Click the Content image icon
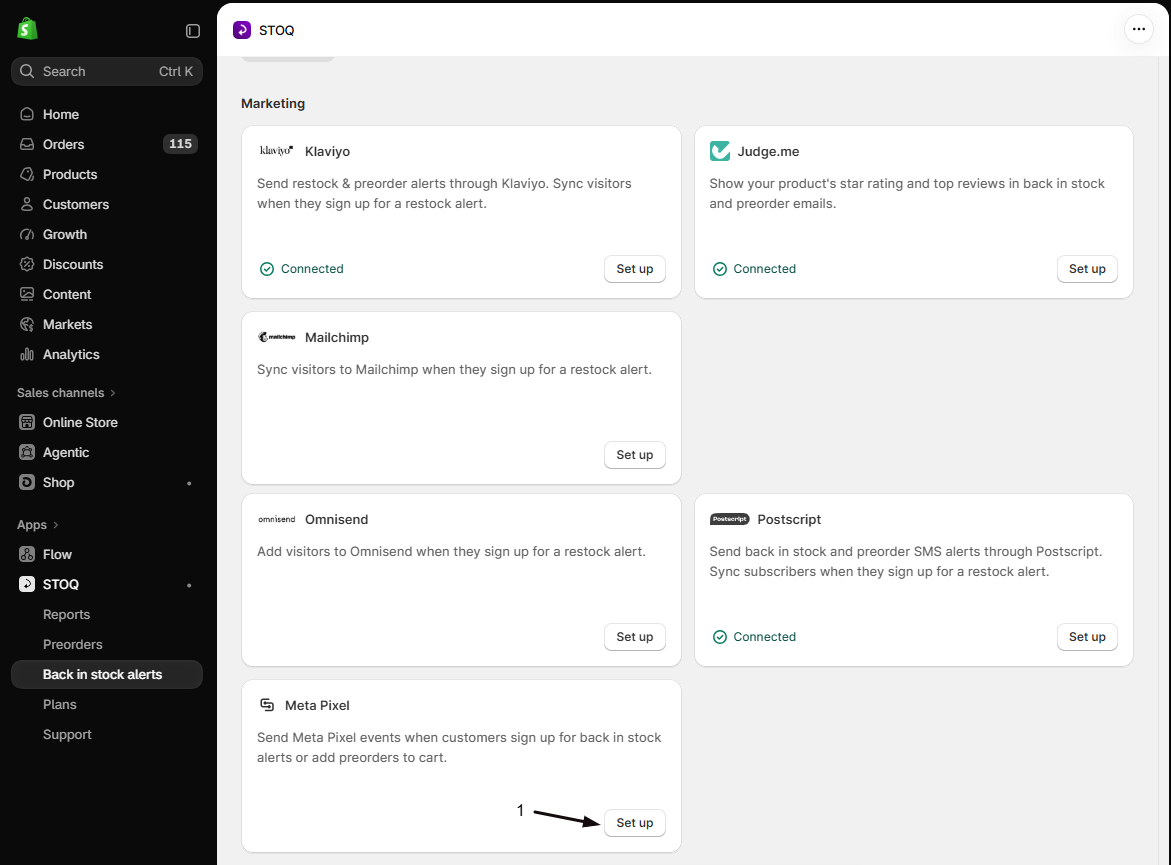 pos(27,294)
